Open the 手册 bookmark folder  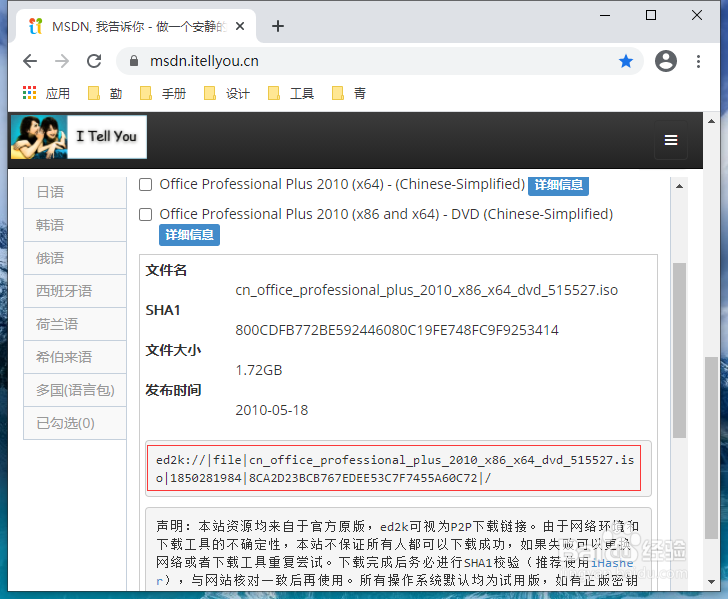[163, 93]
